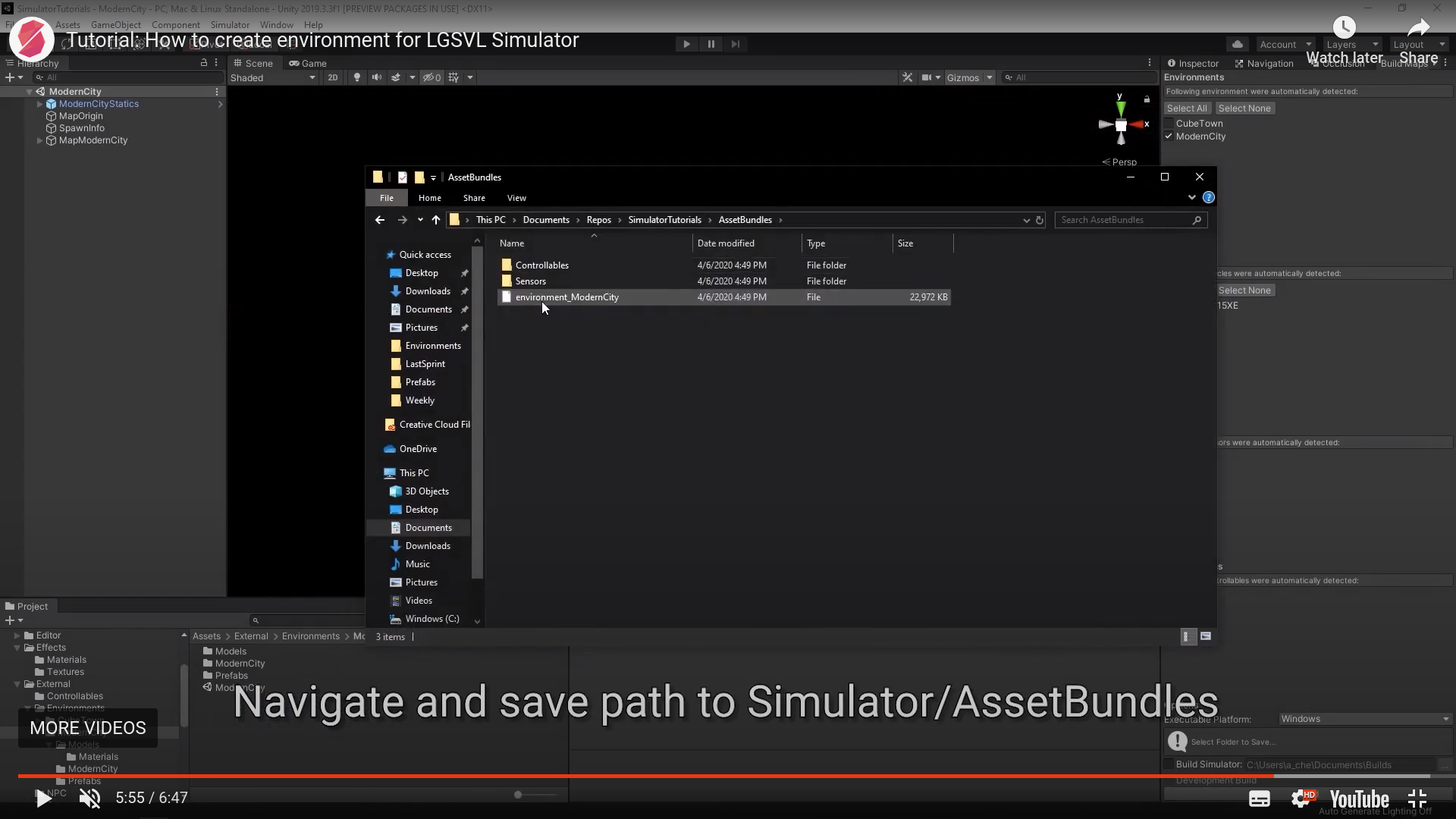Open YouTube settings gear
Viewport: 1456px width, 819px height.
point(1302,799)
